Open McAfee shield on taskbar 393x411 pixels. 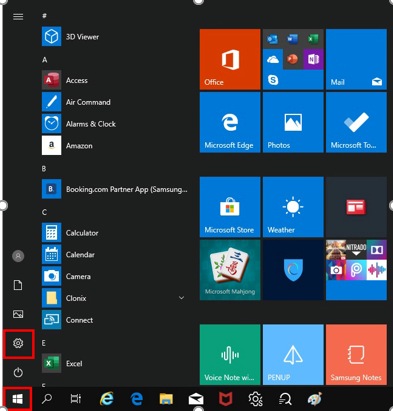(225, 399)
